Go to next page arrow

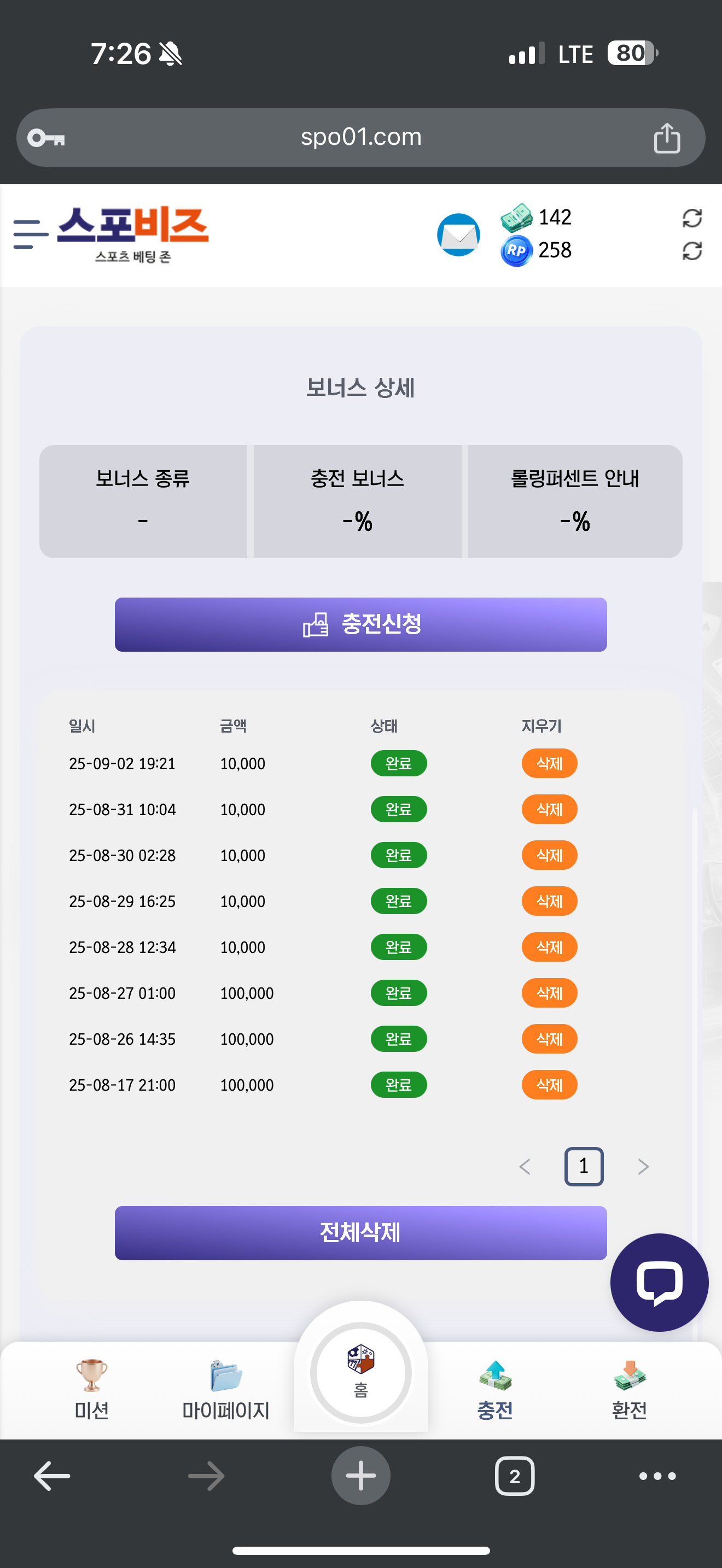643,1167
